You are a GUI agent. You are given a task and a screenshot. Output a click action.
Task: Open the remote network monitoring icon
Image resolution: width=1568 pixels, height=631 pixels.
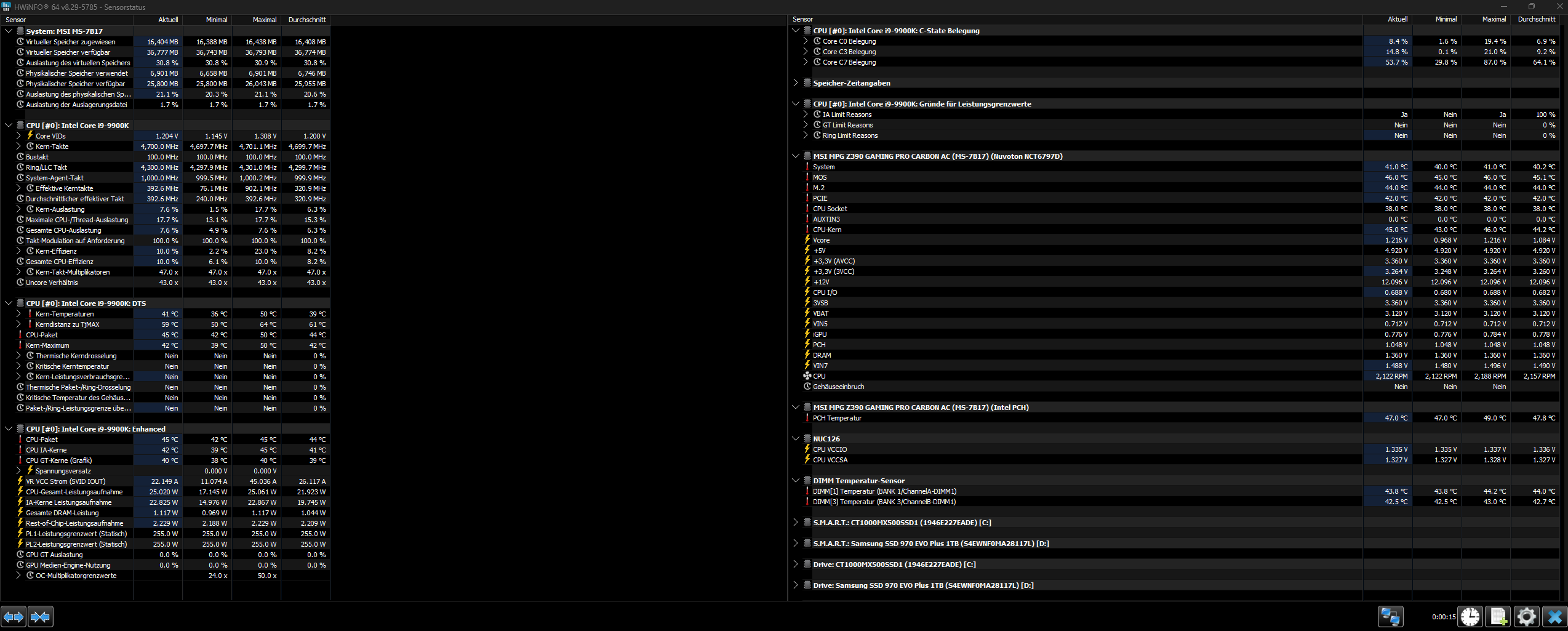click(x=1390, y=616)
